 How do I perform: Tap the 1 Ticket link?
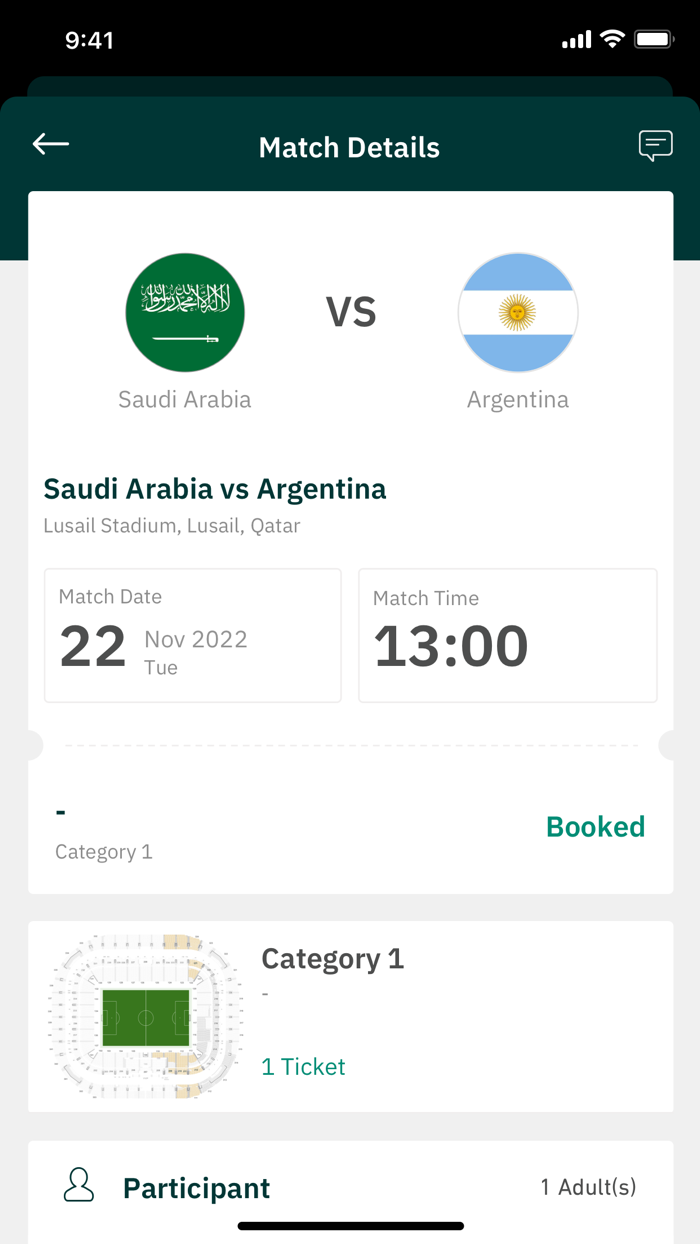(303, 1067)
